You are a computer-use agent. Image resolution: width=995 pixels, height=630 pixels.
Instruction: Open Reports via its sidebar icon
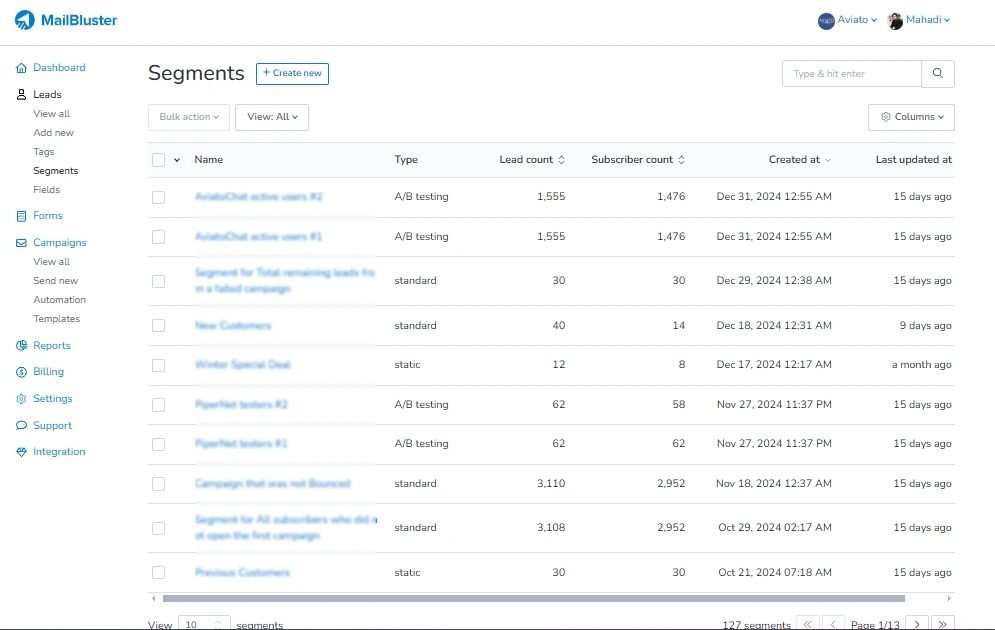(x=21, y=345)
